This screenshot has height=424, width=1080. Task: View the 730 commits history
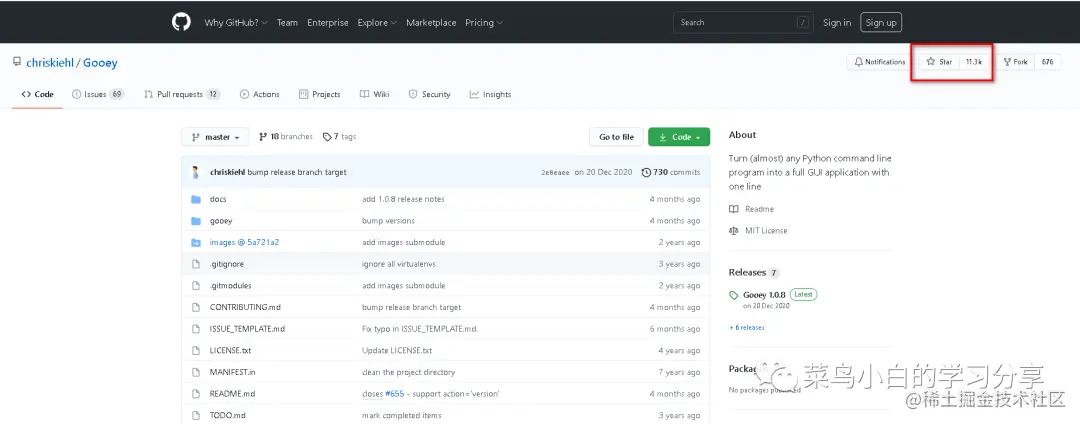click(x=671, y=172)
